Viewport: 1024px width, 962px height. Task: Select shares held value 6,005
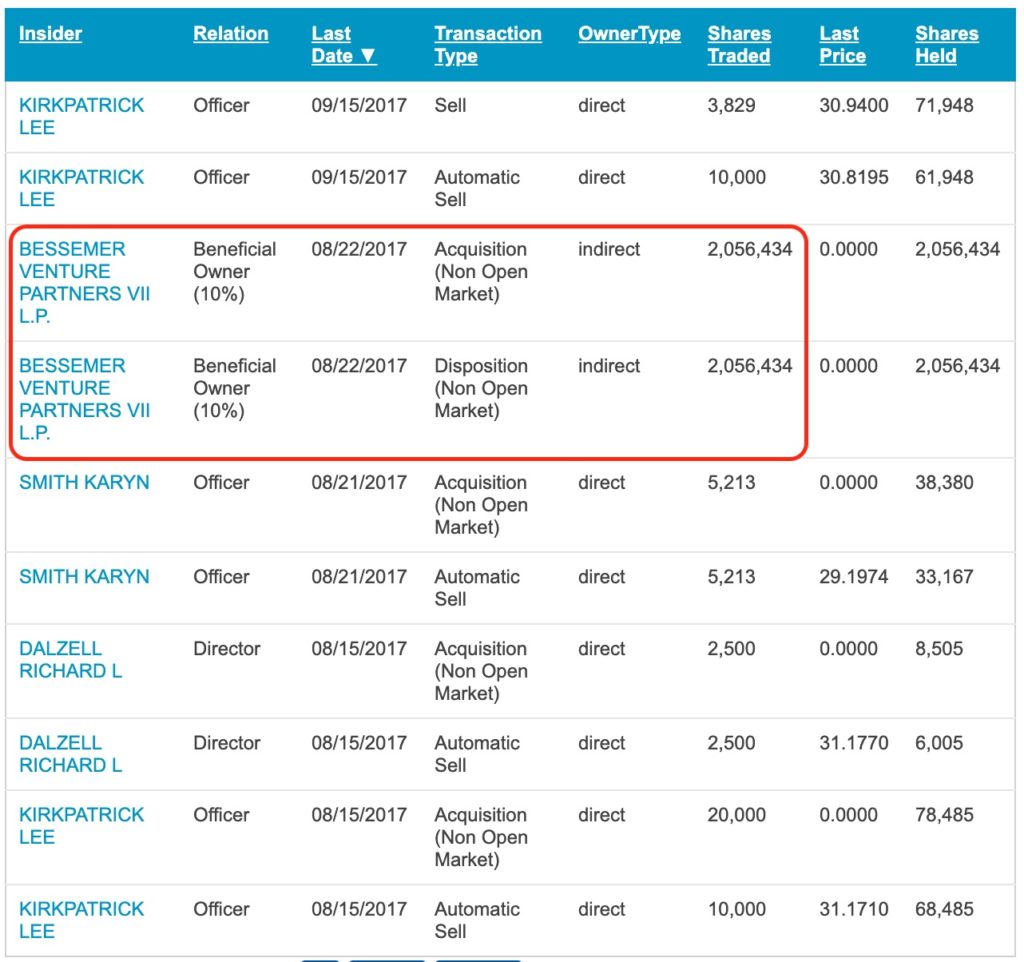(939, 743)
